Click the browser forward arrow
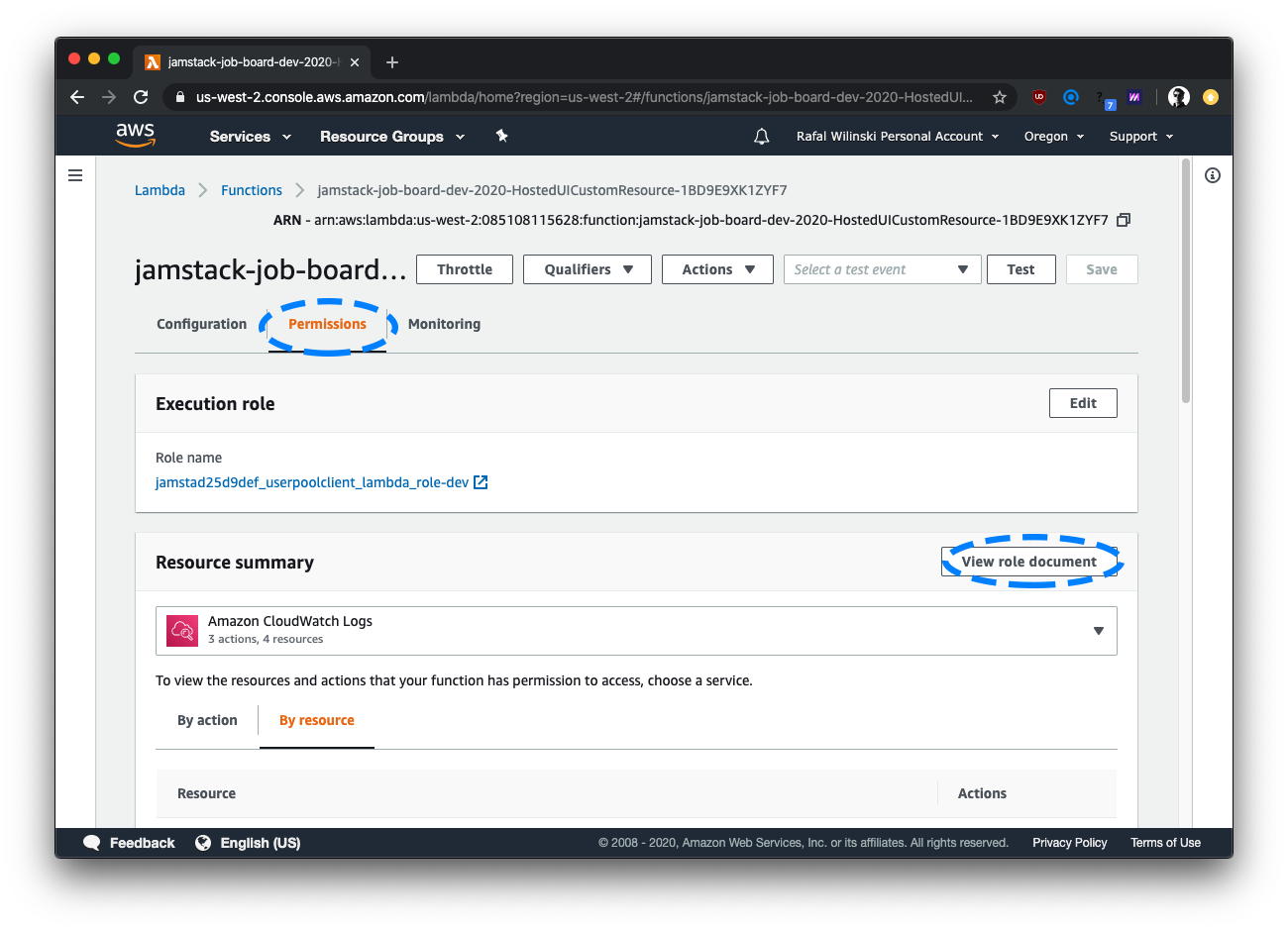This screenshot has height=931, width=1288. tap(109, 97)
